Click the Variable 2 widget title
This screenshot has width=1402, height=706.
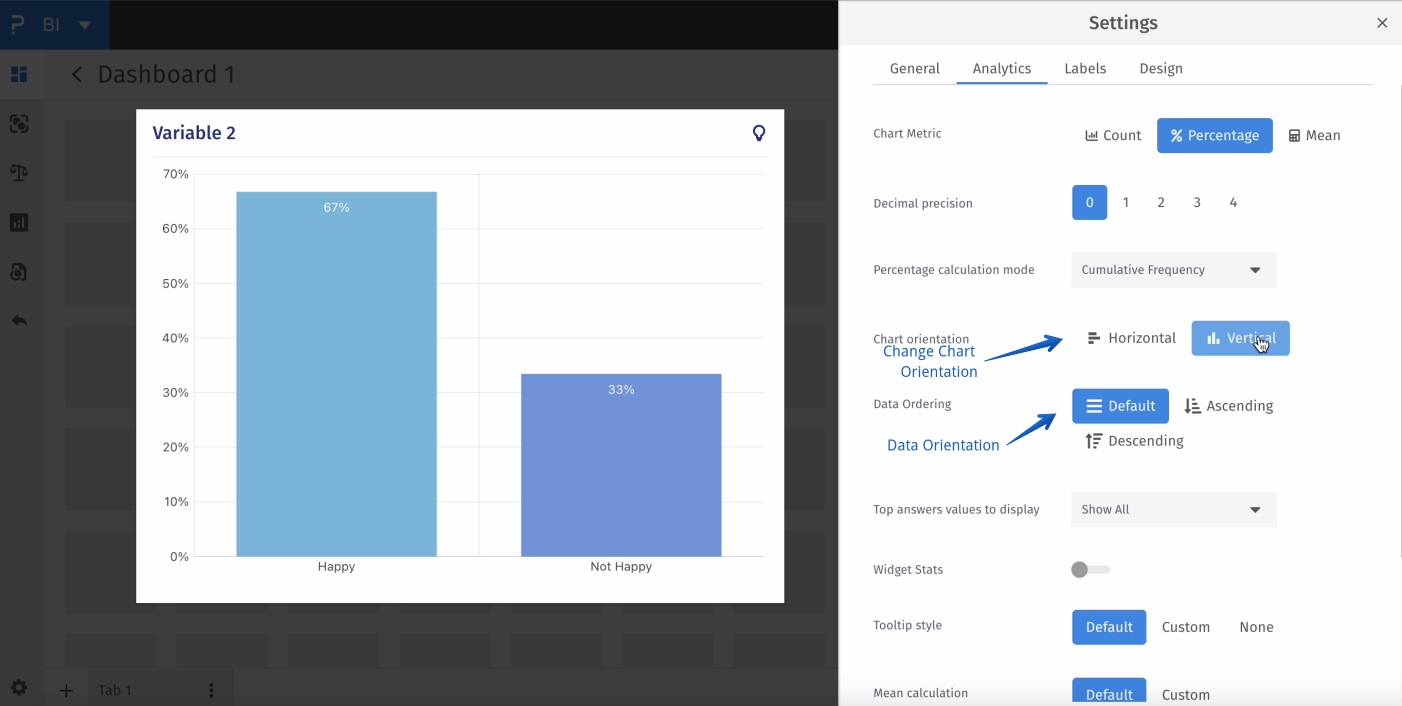coord(194,133)
